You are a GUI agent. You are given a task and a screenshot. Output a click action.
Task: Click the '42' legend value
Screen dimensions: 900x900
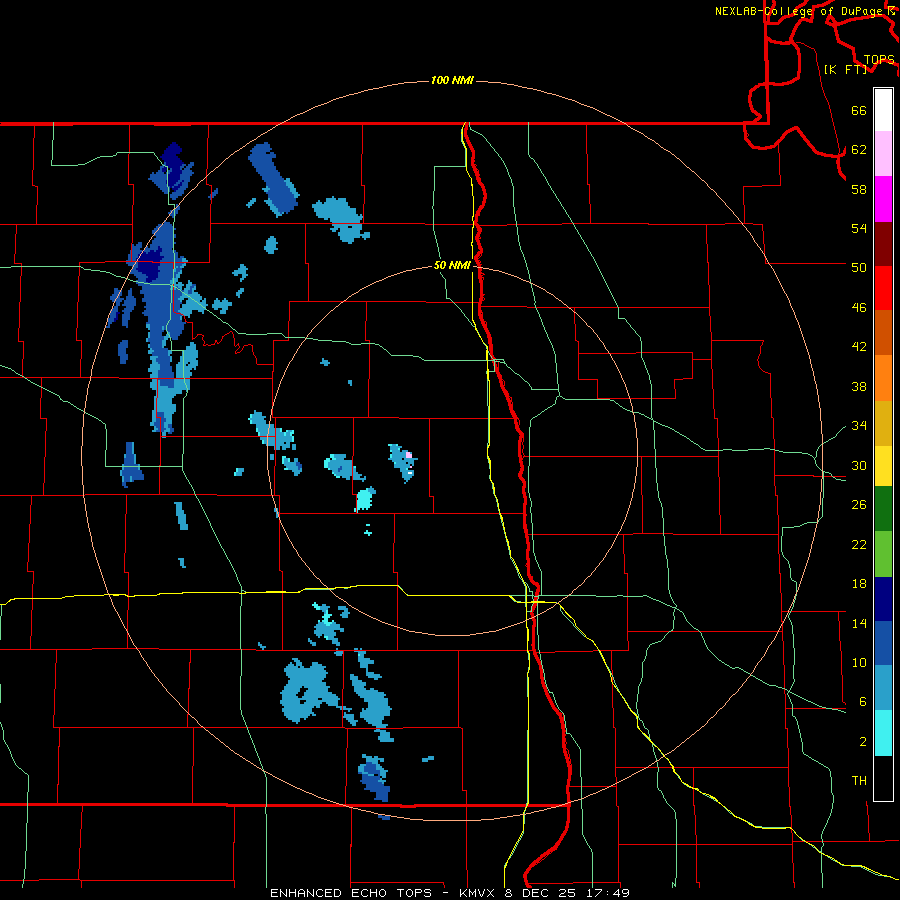click(859, 347)
